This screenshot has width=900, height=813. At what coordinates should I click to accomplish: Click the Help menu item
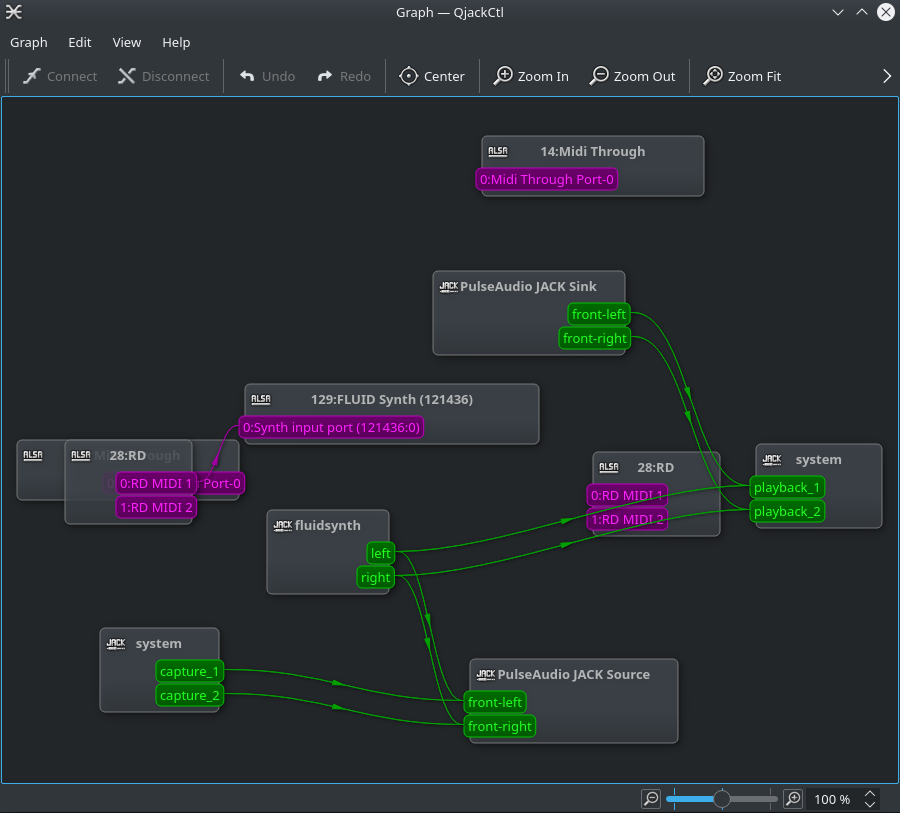[x=176, y=42]
